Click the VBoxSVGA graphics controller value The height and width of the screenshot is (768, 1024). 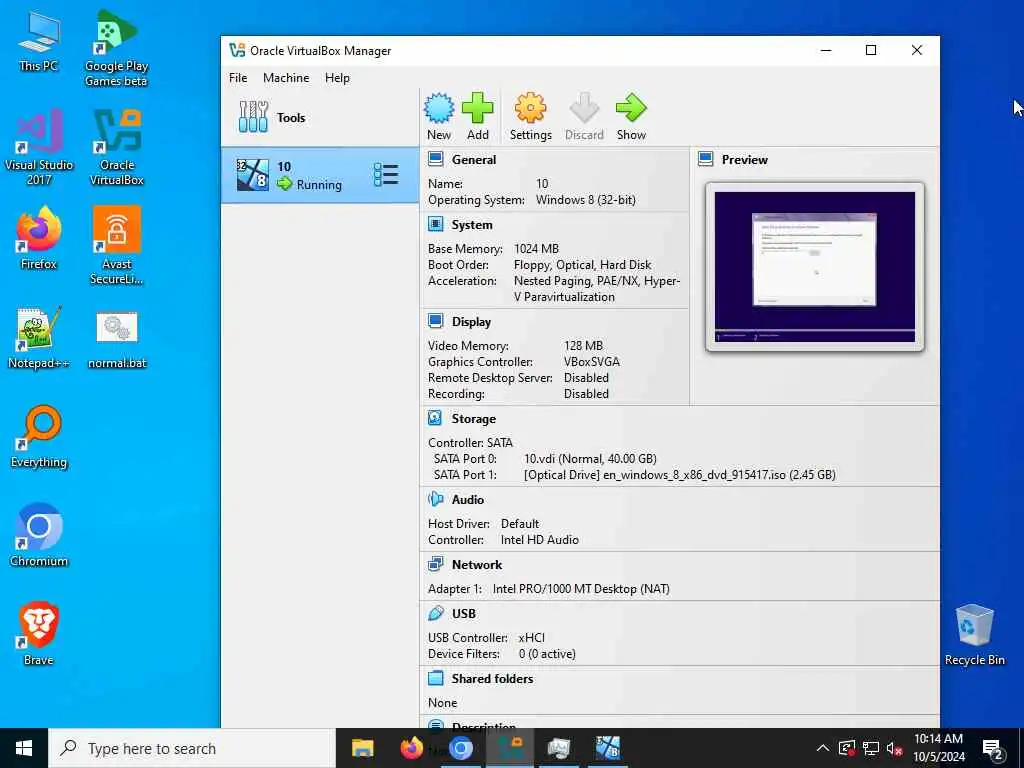click(x=592, y=362)
